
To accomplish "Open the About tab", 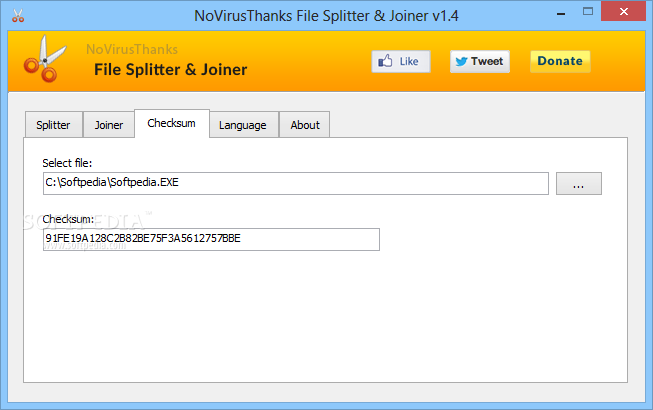I will [x=305, y=125].
